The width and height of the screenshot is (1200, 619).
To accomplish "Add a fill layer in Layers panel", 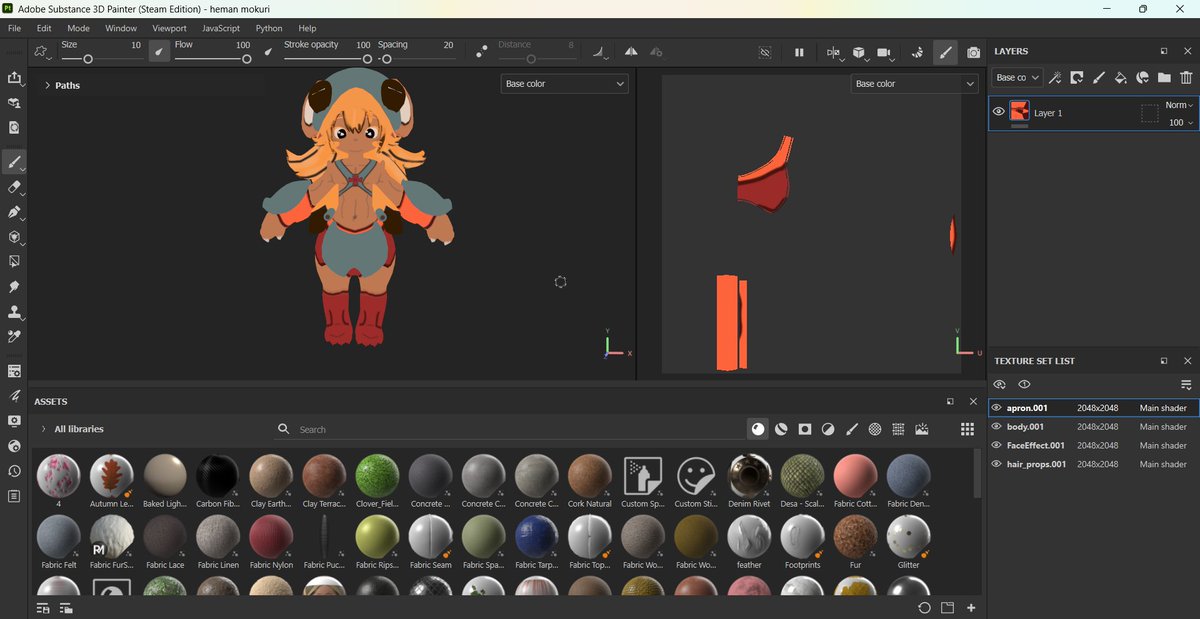I will pos(1121,77).
